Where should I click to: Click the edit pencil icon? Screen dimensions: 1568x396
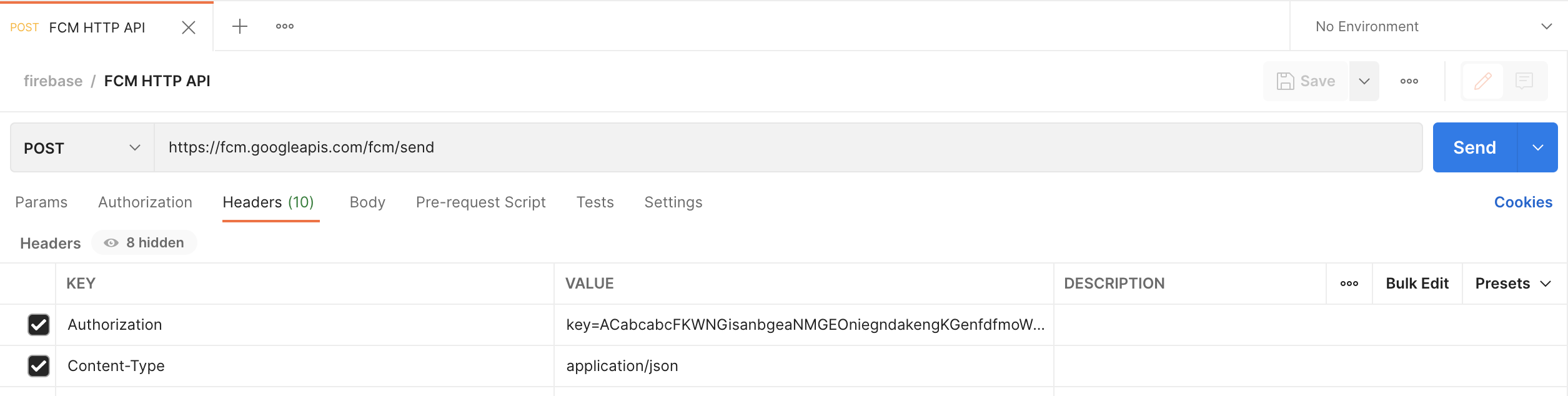[x=1483, y=81]
